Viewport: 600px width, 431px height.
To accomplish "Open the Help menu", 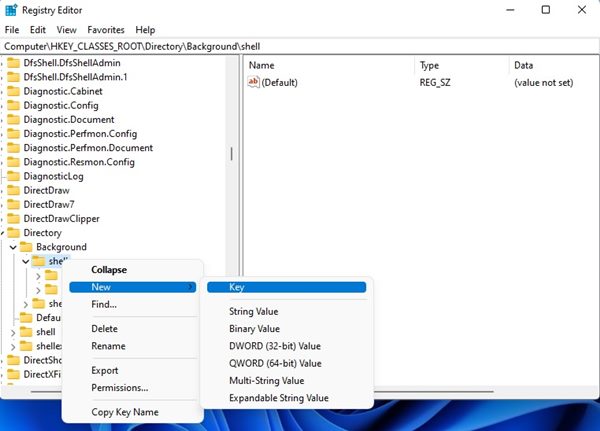I will point(145,30).
